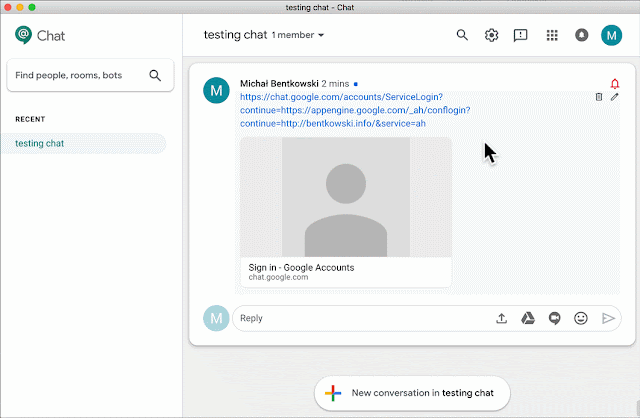640x418 pixels.
Task: Send the reply message
Action: 608,318
